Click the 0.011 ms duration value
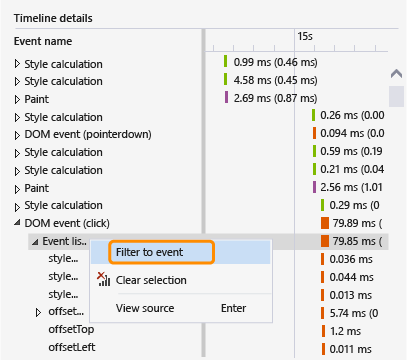The width and height of the screenshot is (407, 360). (350, 349)
